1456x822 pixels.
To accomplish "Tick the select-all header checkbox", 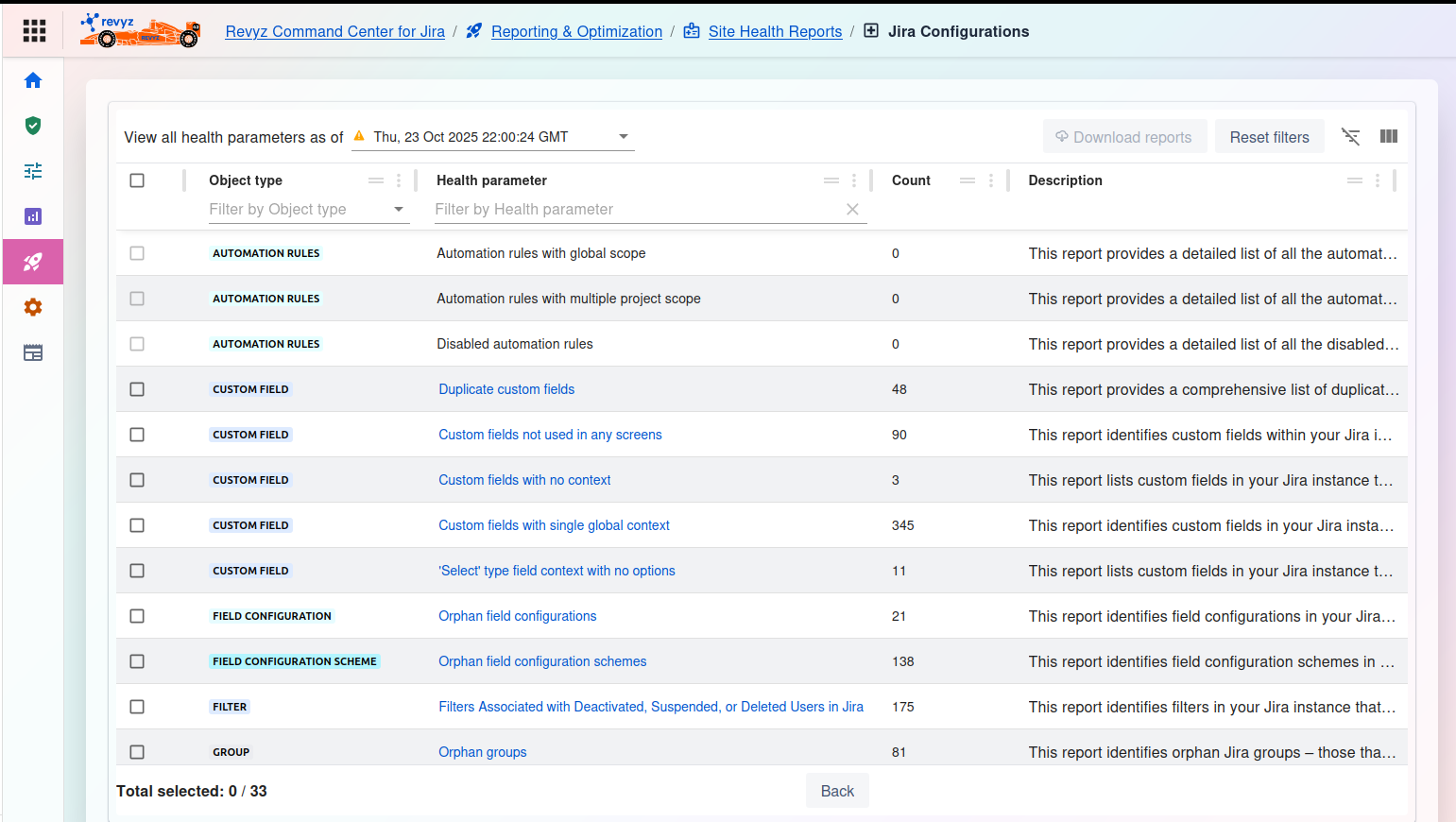I will pos(137,180).
